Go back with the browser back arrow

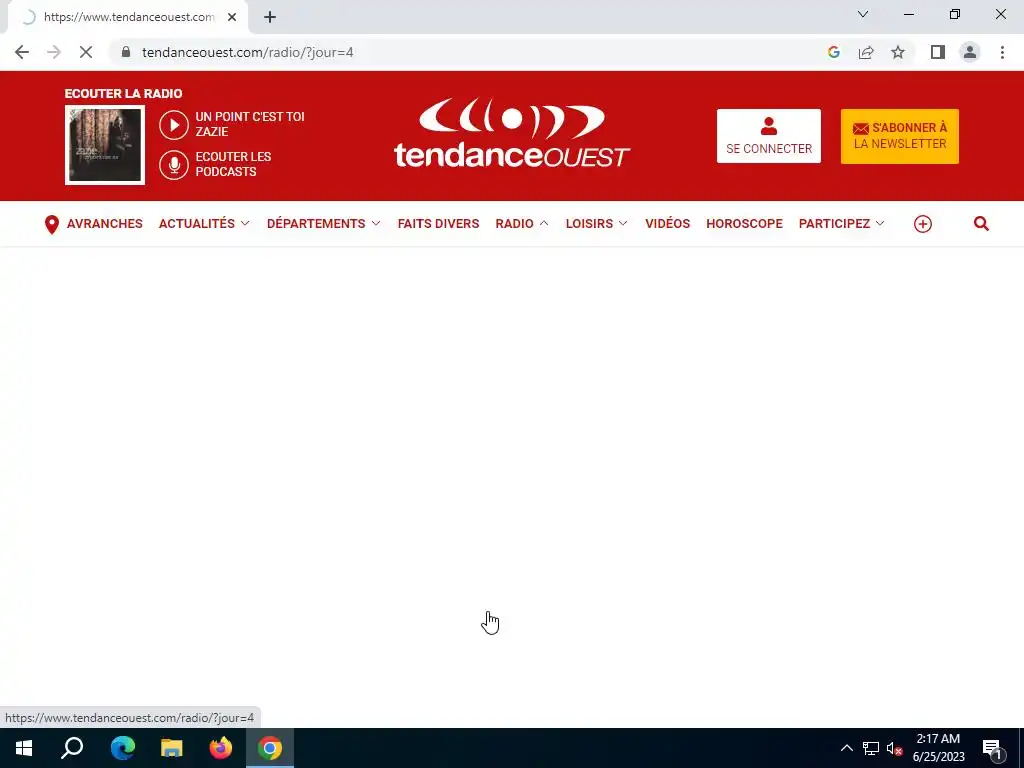[22, 52]
